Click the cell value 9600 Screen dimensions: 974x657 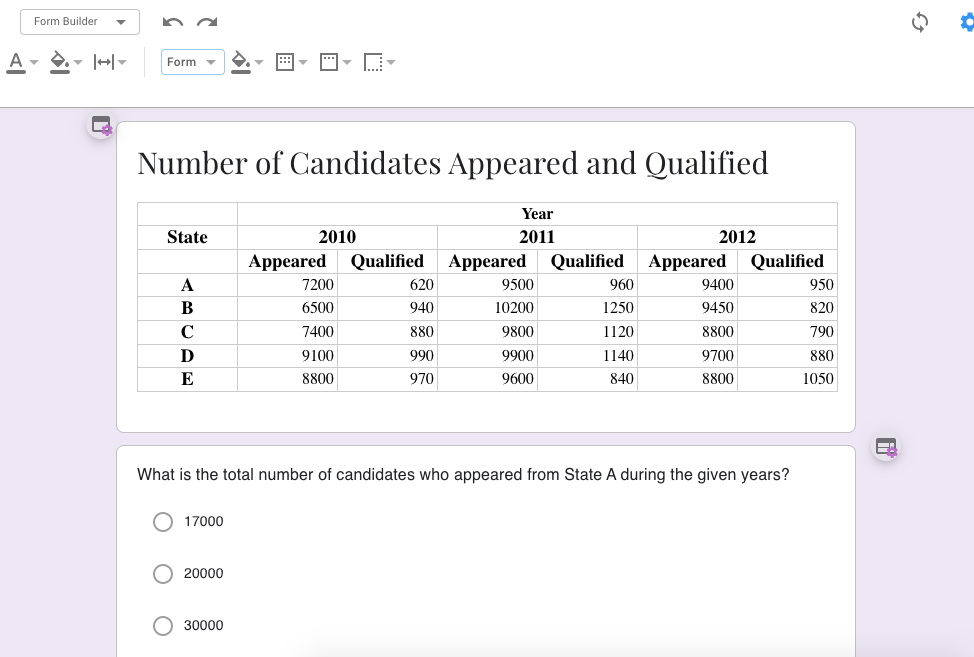click(x=518, y=379)
